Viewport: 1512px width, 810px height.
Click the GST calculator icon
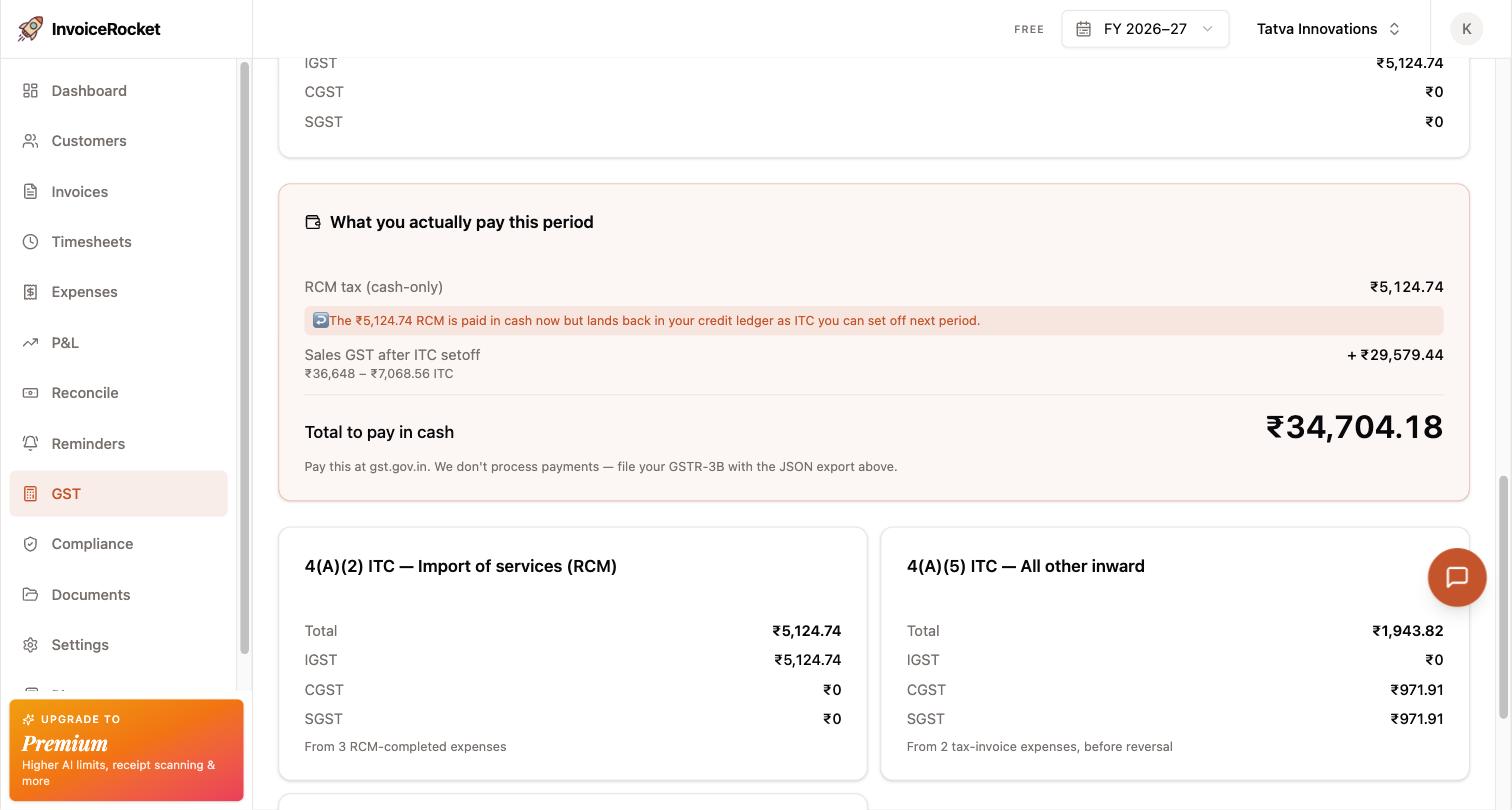tap(30, 494)
